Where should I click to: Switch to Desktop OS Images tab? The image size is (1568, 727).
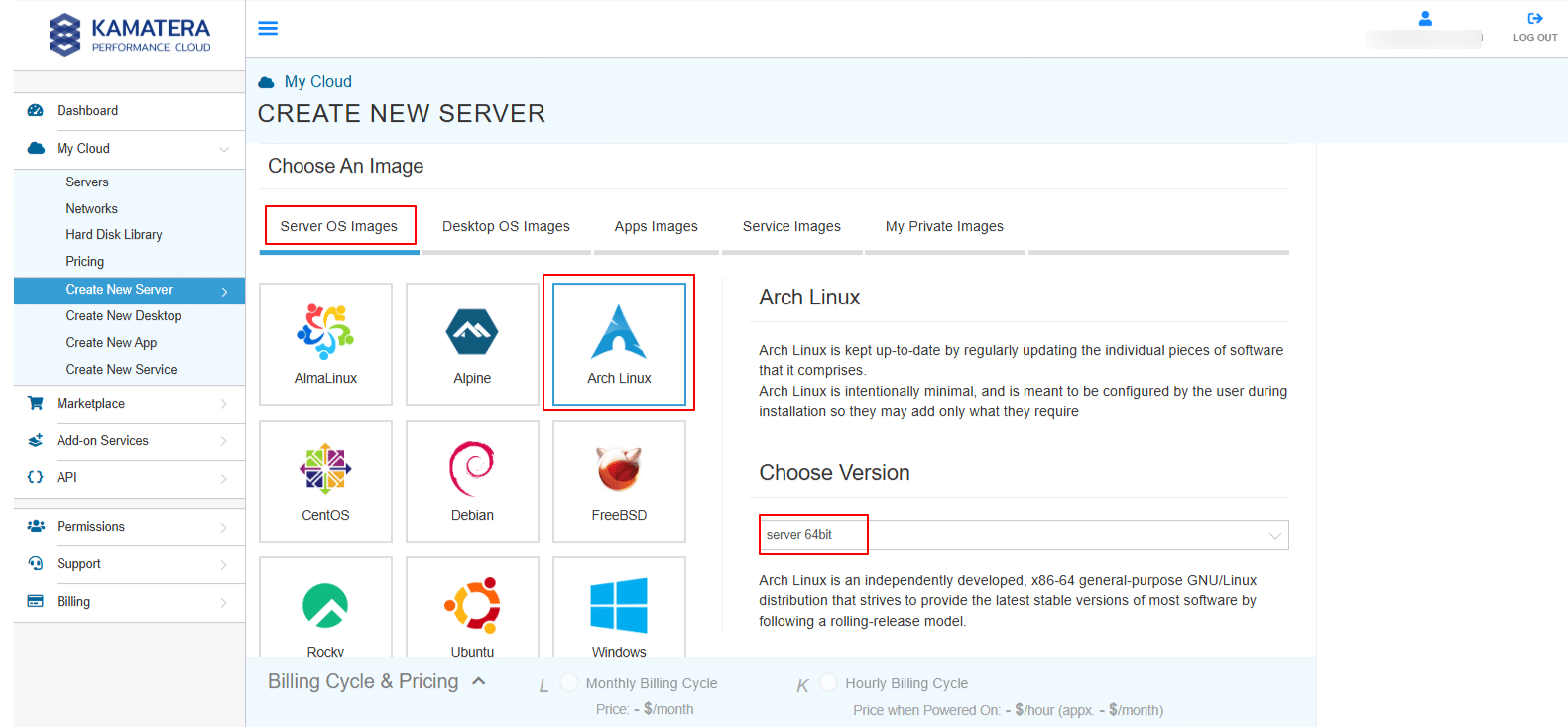506,226
